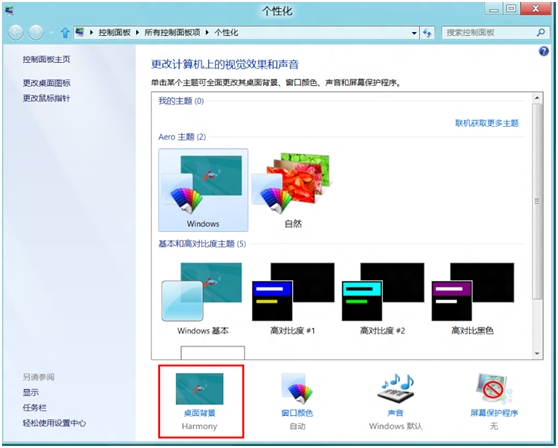The image size is (558, 448).
Task: Select the 高对比黑色 theme
Action: 473,298
